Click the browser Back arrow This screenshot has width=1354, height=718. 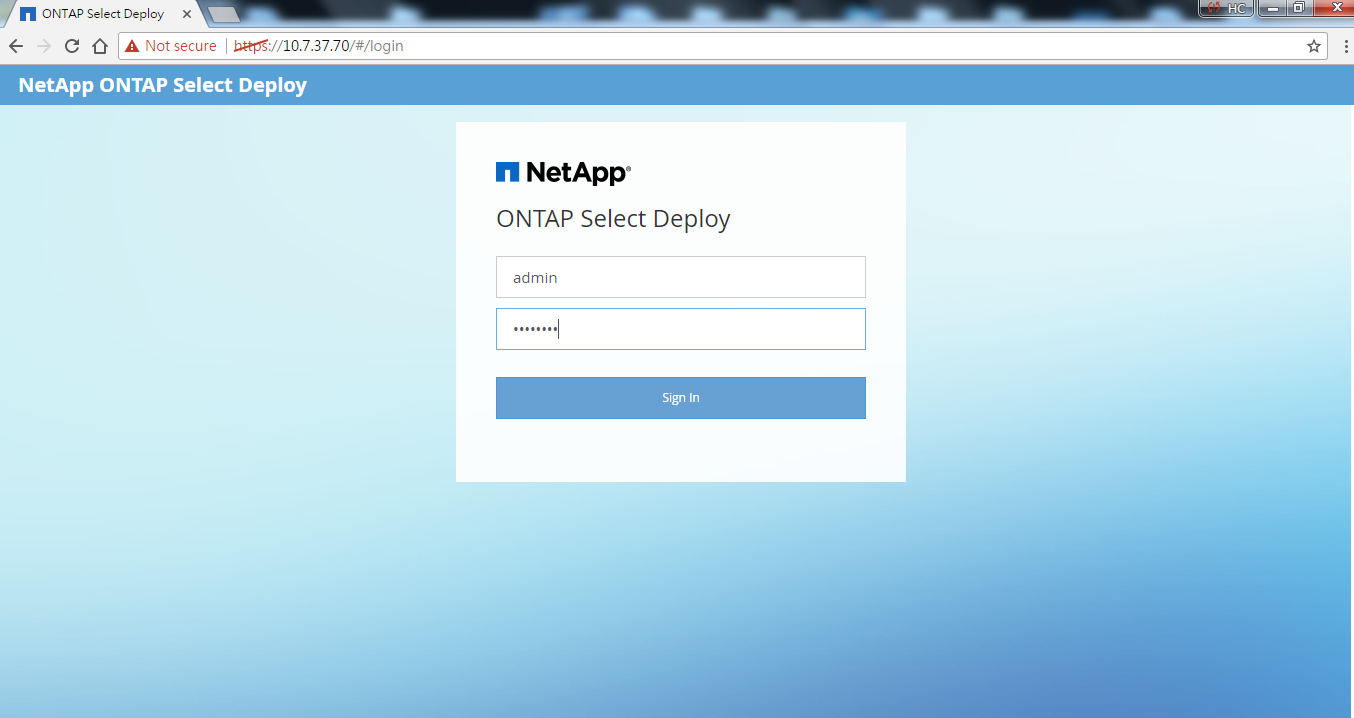(16, 46)
